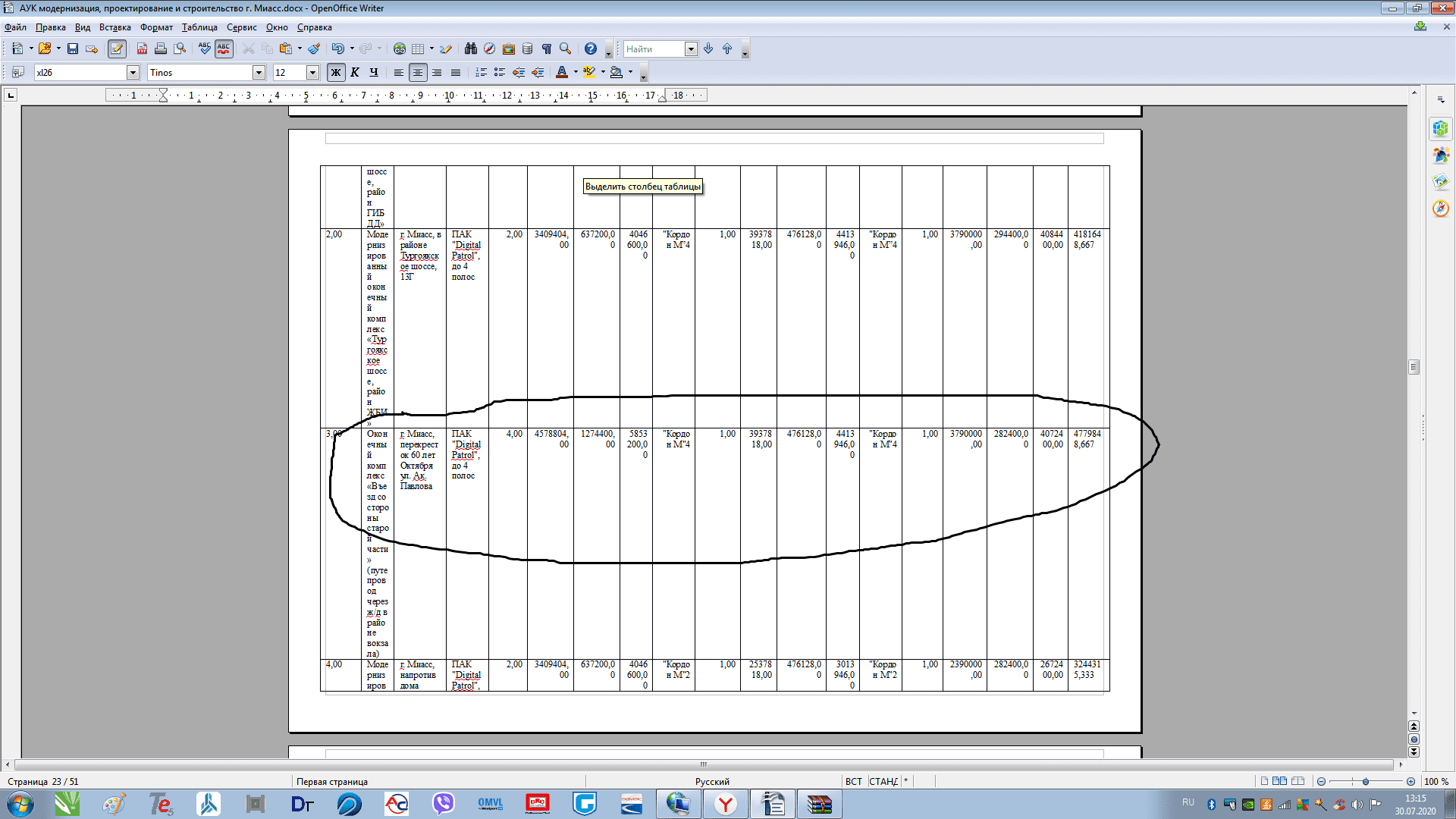Open the Файл menu
The width and height of the screenshot is (1456, 819).
click(x=15, y=27)
